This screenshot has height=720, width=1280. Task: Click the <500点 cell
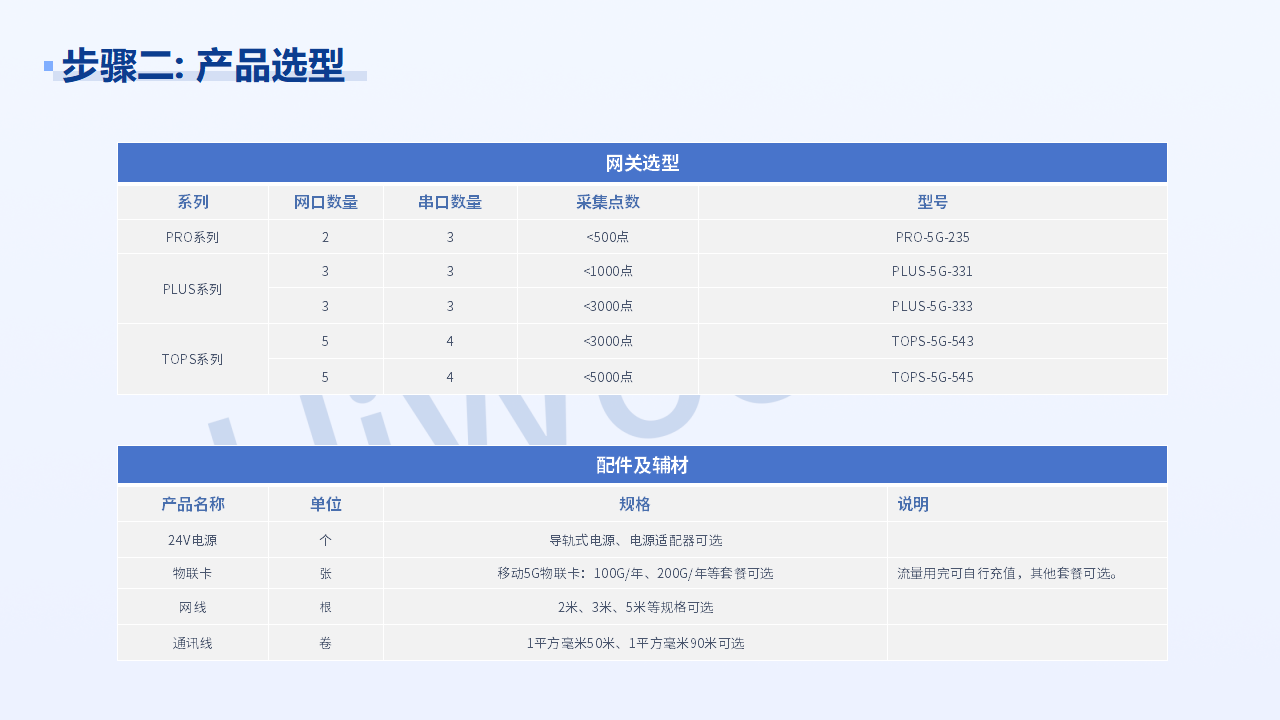click(608, 237)
